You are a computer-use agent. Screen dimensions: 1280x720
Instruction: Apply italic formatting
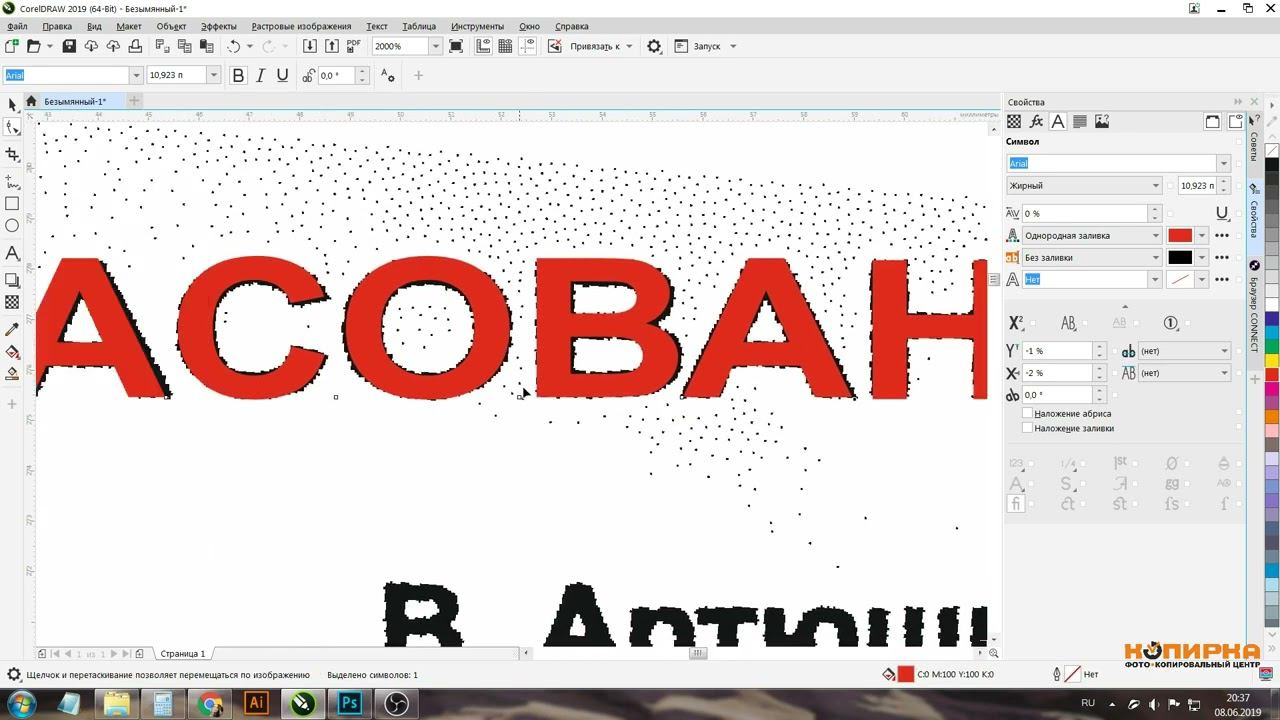tap(260, 75)
